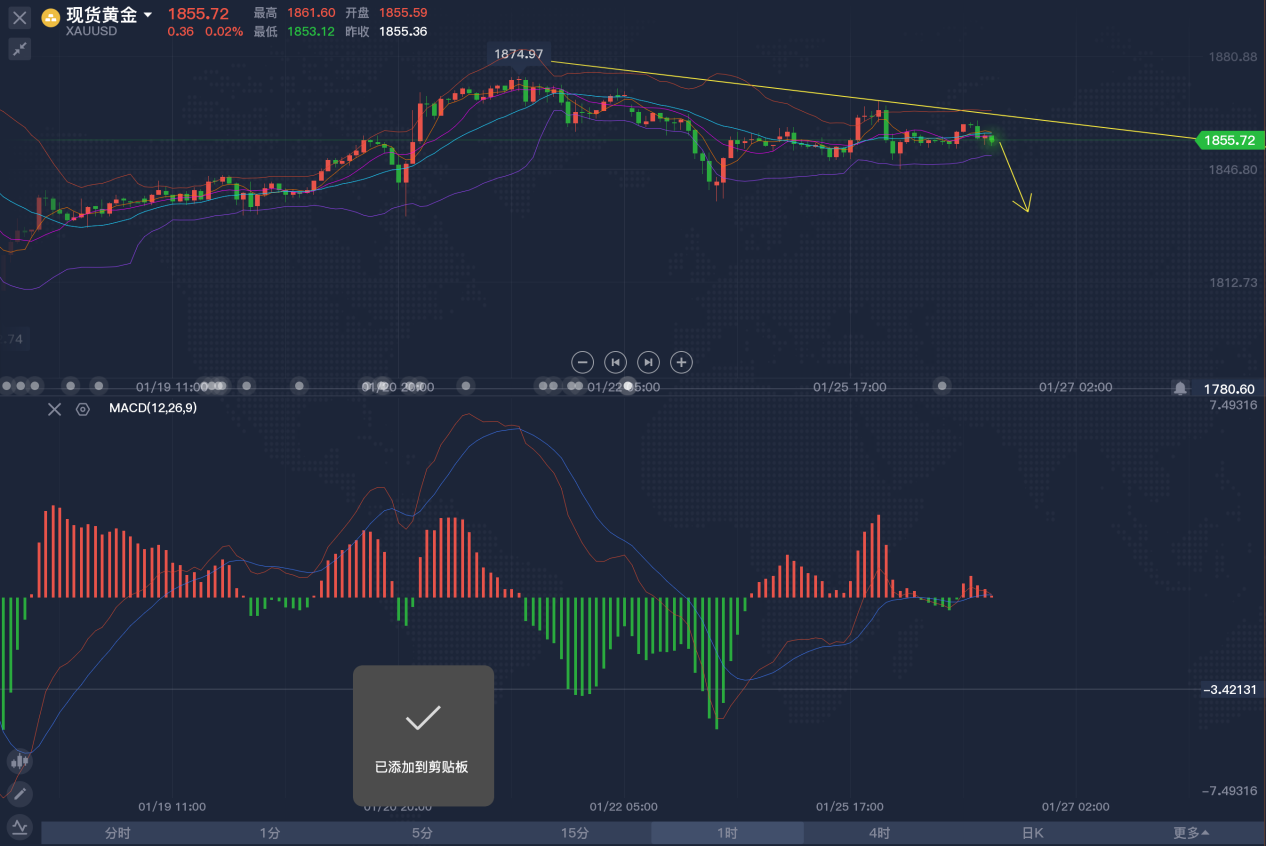Switch to the 5分 timeframe
Image resolution: width=1266 pixels, height=846 pixels.
coord(422,833)
